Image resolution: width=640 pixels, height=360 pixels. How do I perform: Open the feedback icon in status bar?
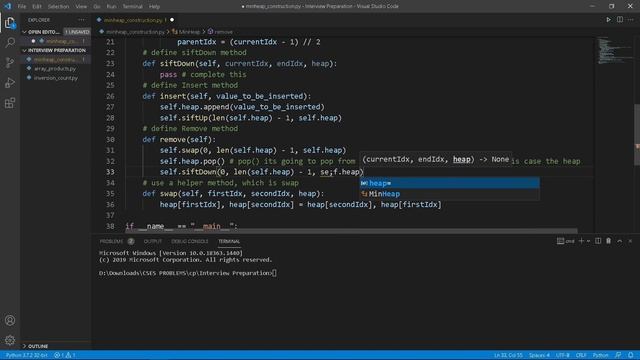[x=618, y=355]
